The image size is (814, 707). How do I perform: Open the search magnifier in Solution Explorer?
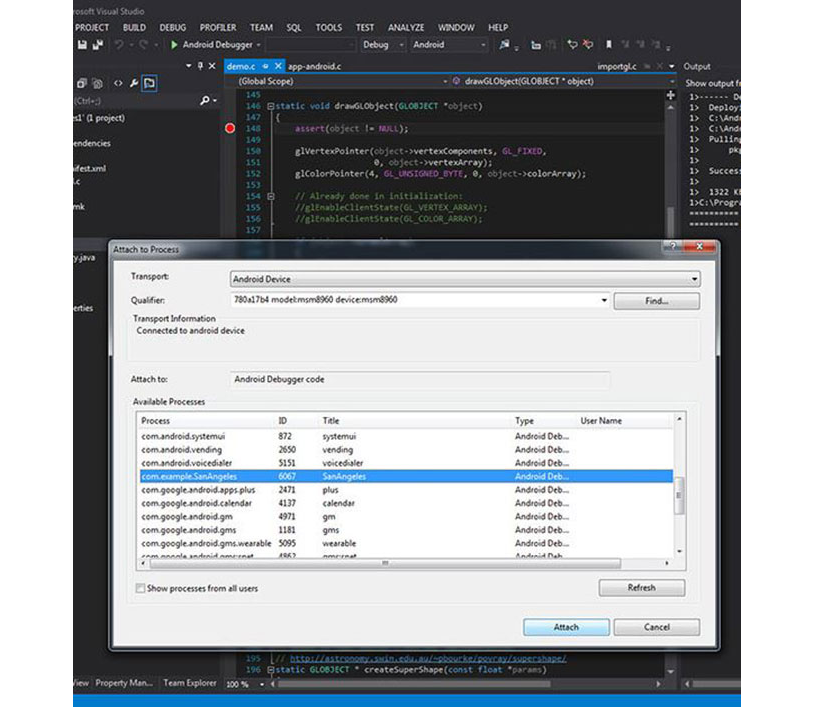pyautogui.click(x=204, y=99)
